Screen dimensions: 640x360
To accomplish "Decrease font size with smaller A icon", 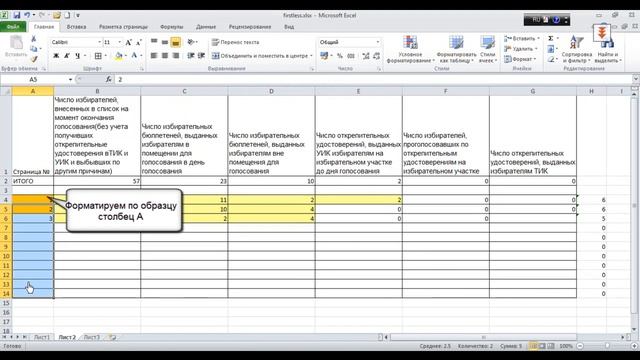I will (138, 42).
